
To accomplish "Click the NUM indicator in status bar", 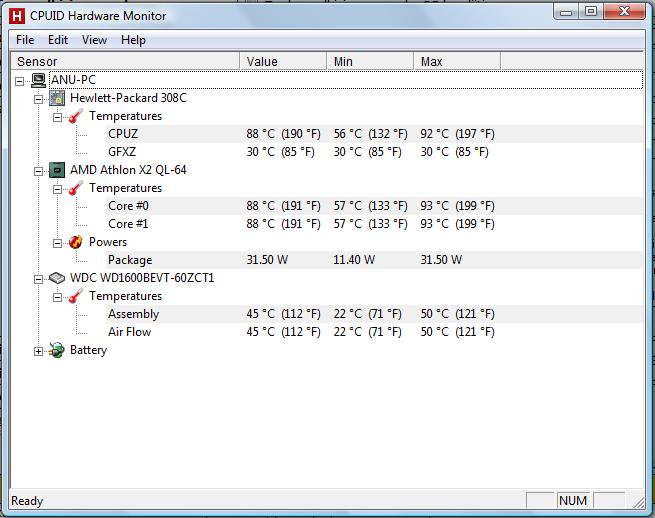I will pyautogui.click(x=573, y=500).
